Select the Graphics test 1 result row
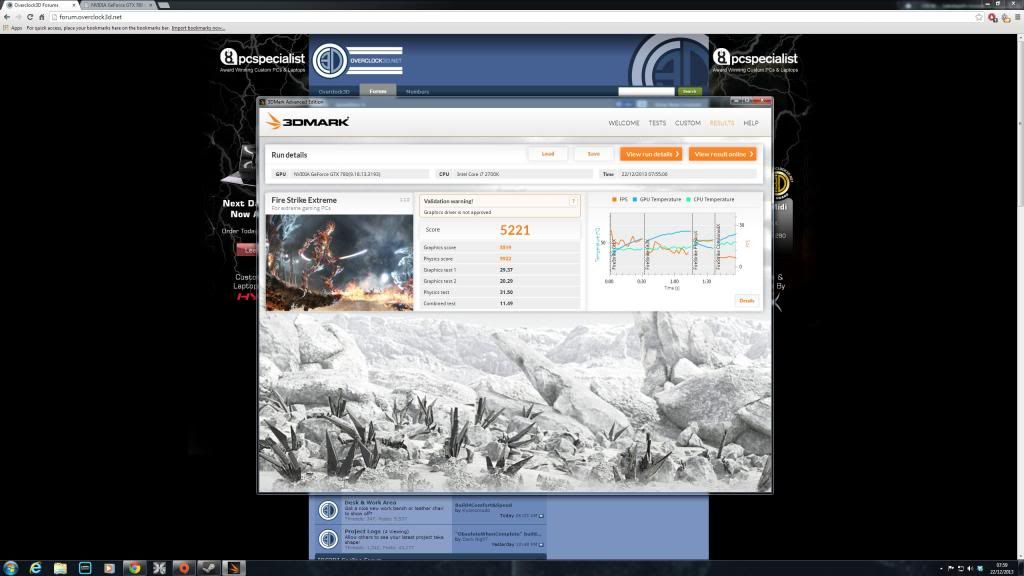The width and height of the screenshot is (1024, 576). [500, 270]
